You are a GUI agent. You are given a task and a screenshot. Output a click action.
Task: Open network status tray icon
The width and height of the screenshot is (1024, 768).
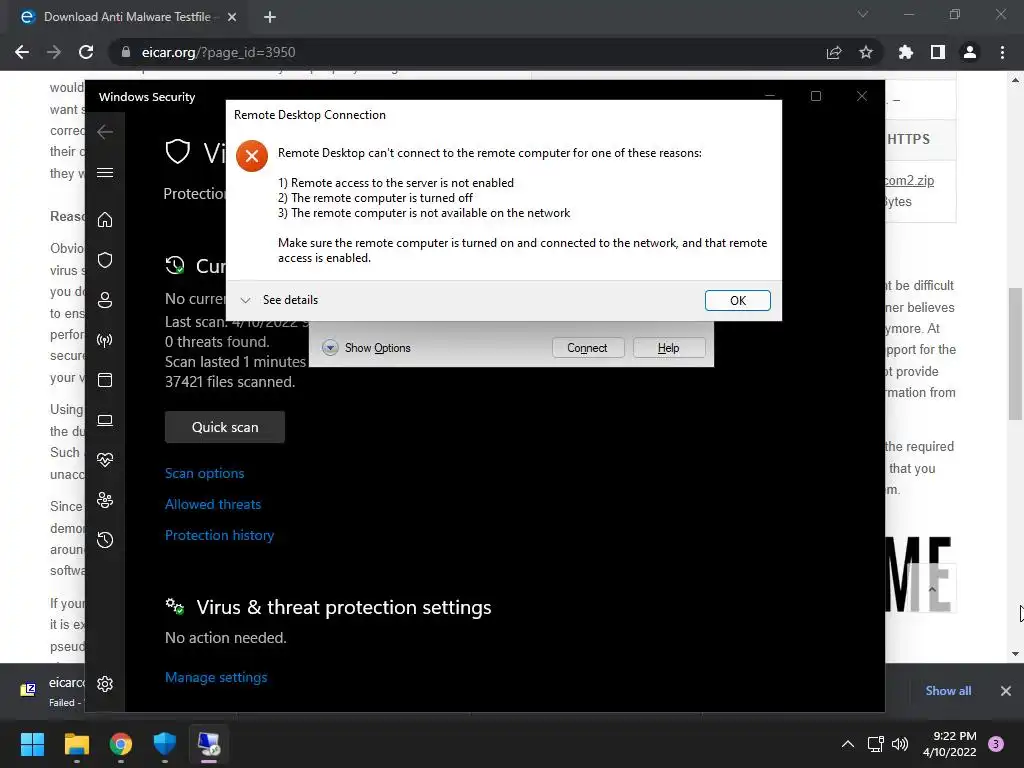(x=876, y=744)
